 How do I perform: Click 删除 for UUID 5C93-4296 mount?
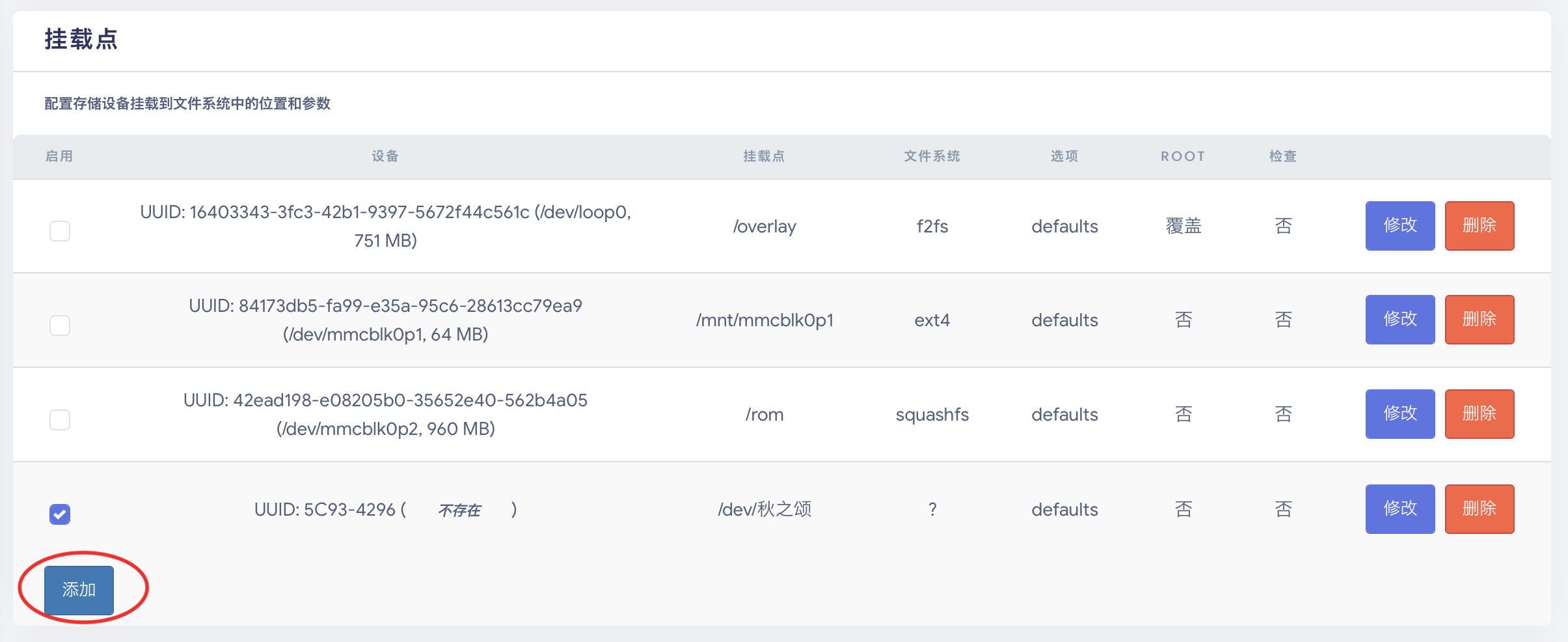pos(1480,509)
